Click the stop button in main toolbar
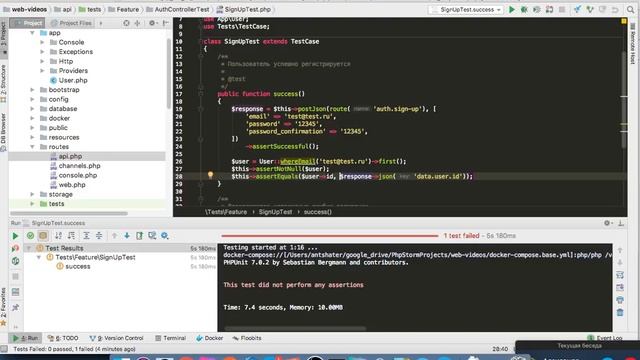Image resolution: width=640 pixels, height=360 pixels. click(562, 9)
